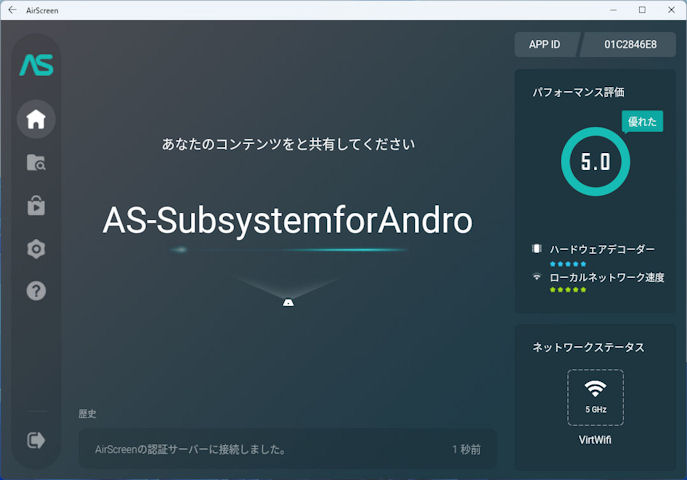The image size is (687, 480).
Task: Maximize the AirScreen window
Action: pos(642,10)
